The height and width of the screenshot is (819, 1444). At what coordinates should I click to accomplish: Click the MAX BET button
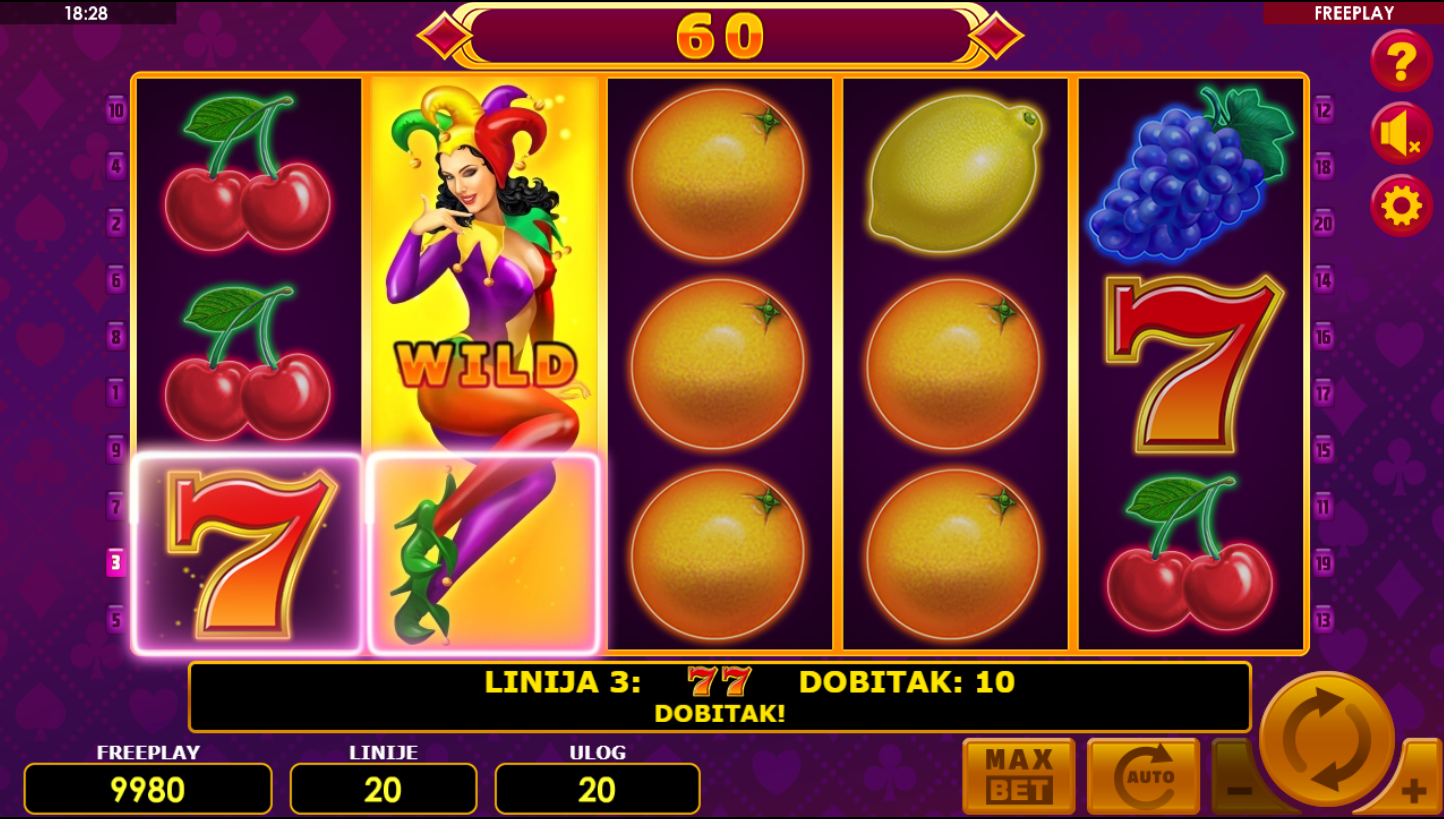tap(1019, 776)
